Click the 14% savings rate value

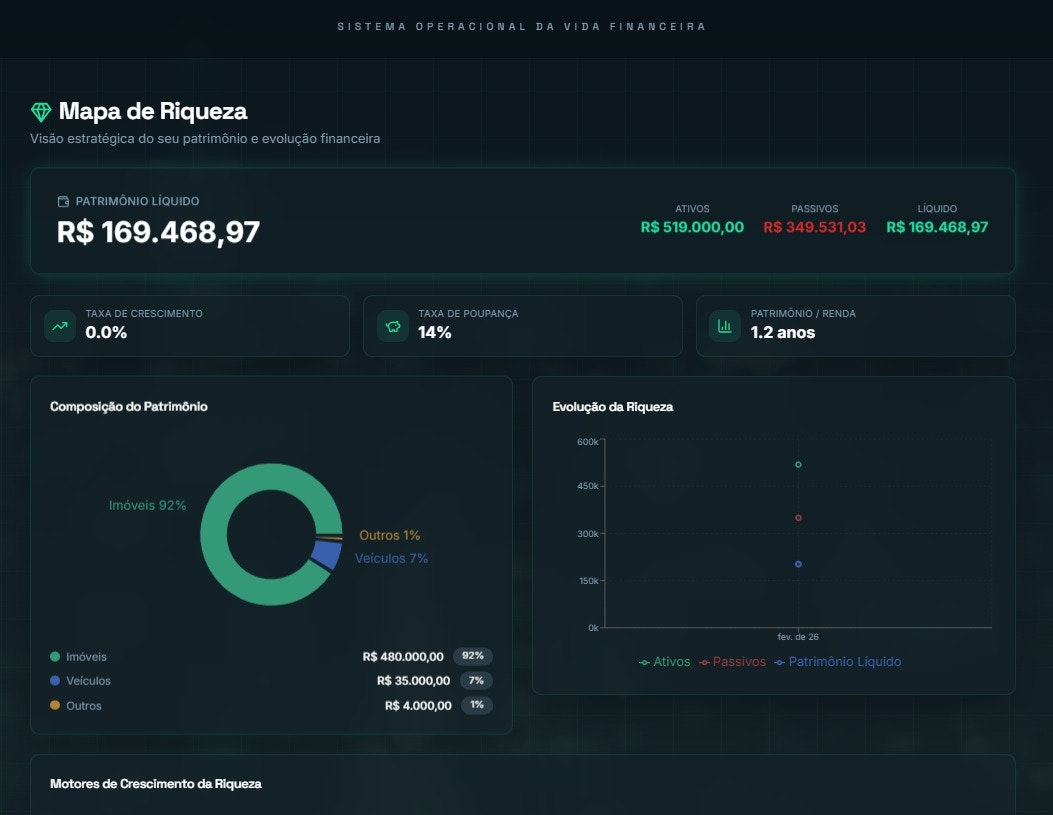(434, 332)
